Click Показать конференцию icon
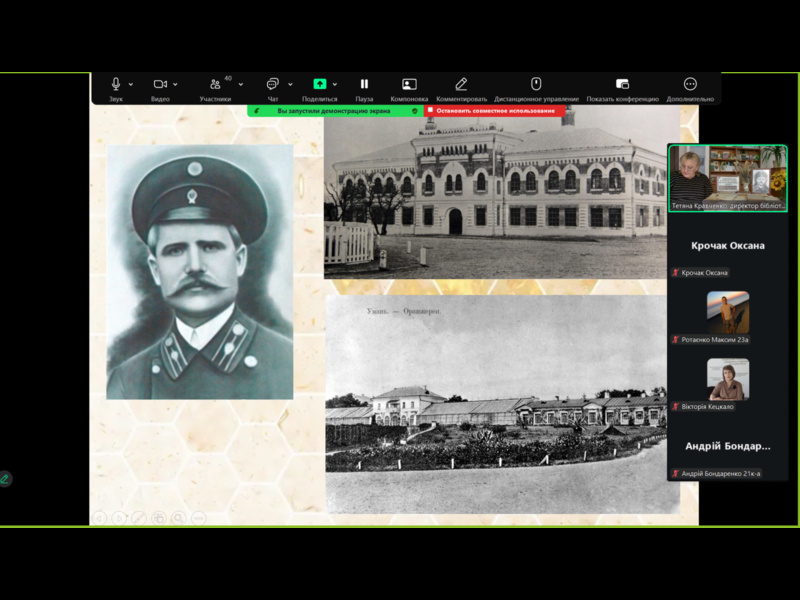The width and height of the screenshot is (800, 600). click(x=622, y=85)
